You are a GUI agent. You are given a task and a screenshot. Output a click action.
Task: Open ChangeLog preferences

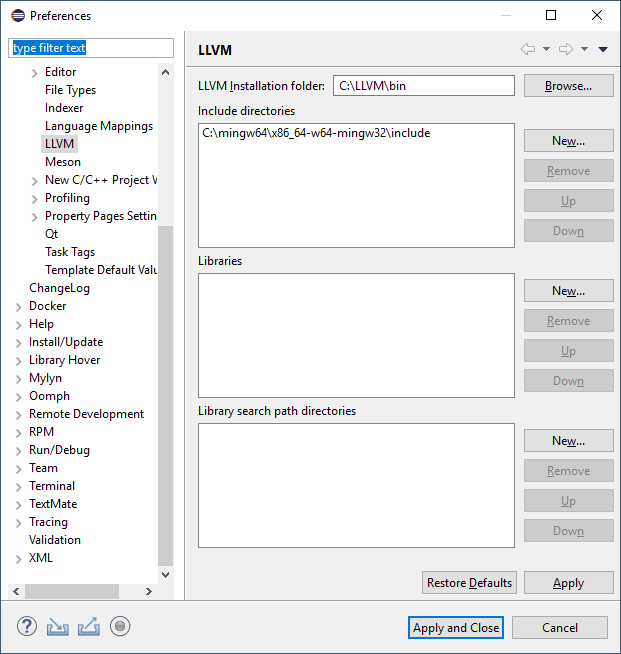[59, 288]
